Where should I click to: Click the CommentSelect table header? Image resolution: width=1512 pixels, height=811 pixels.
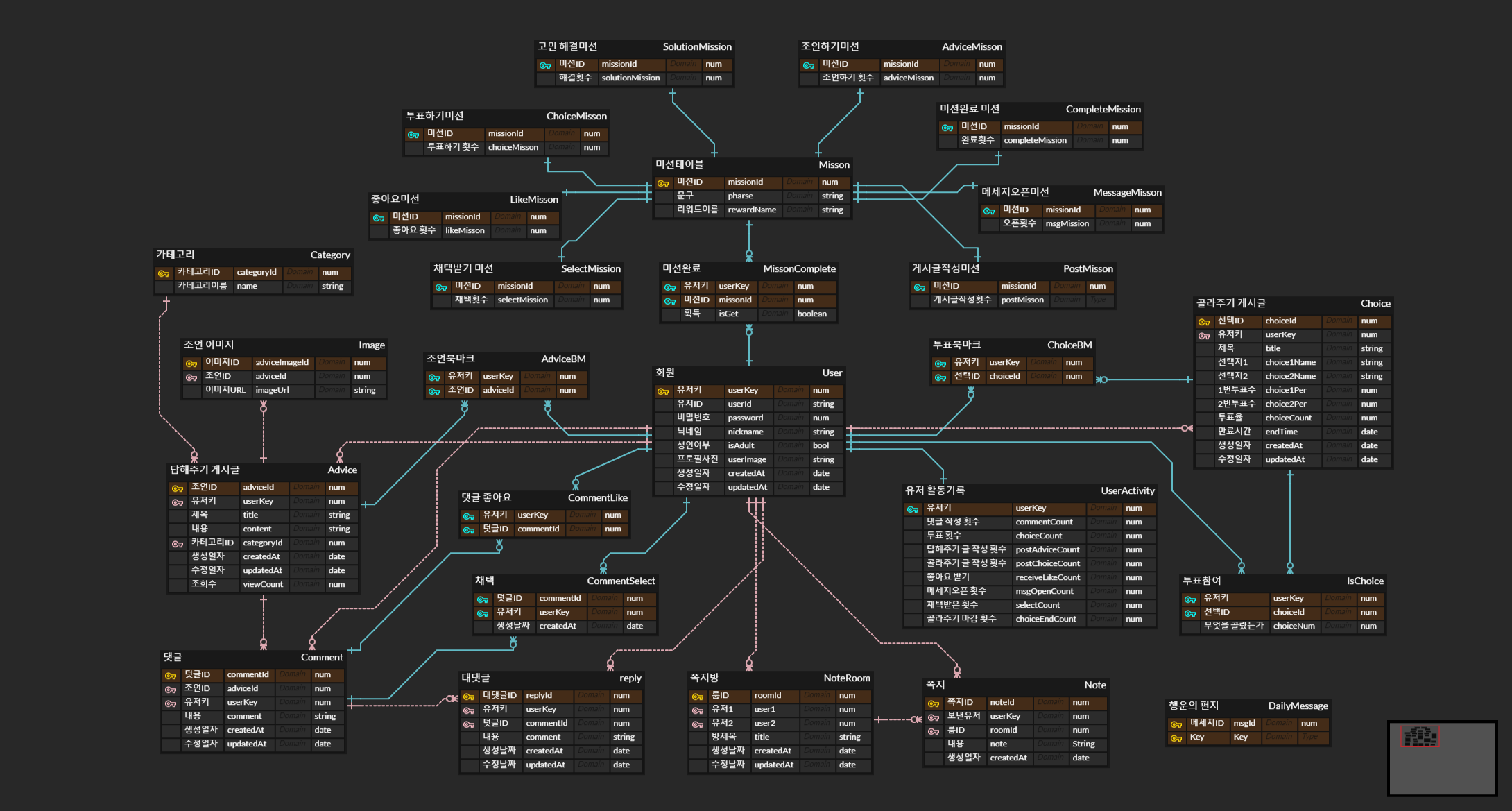click(x=565, y=581)
